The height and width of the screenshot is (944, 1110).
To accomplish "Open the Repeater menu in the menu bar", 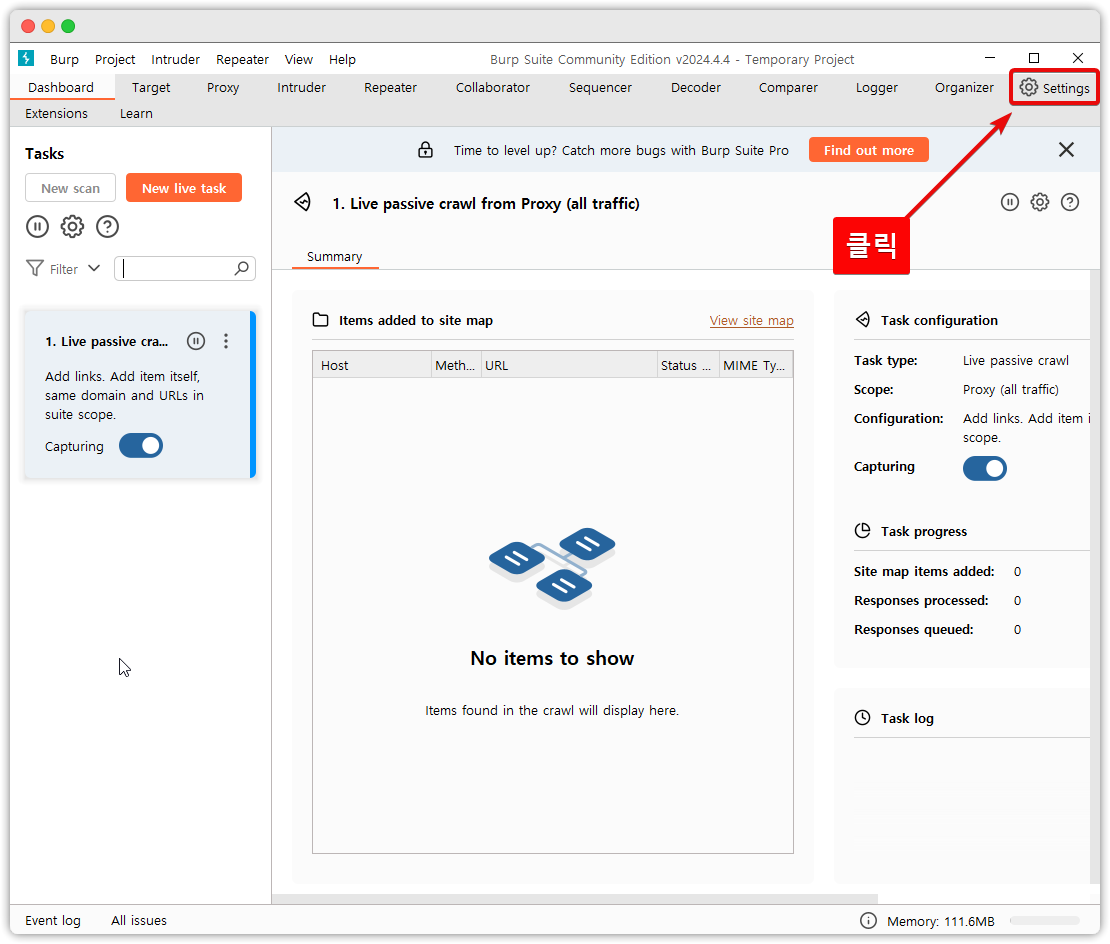I will tap(242, 59).
